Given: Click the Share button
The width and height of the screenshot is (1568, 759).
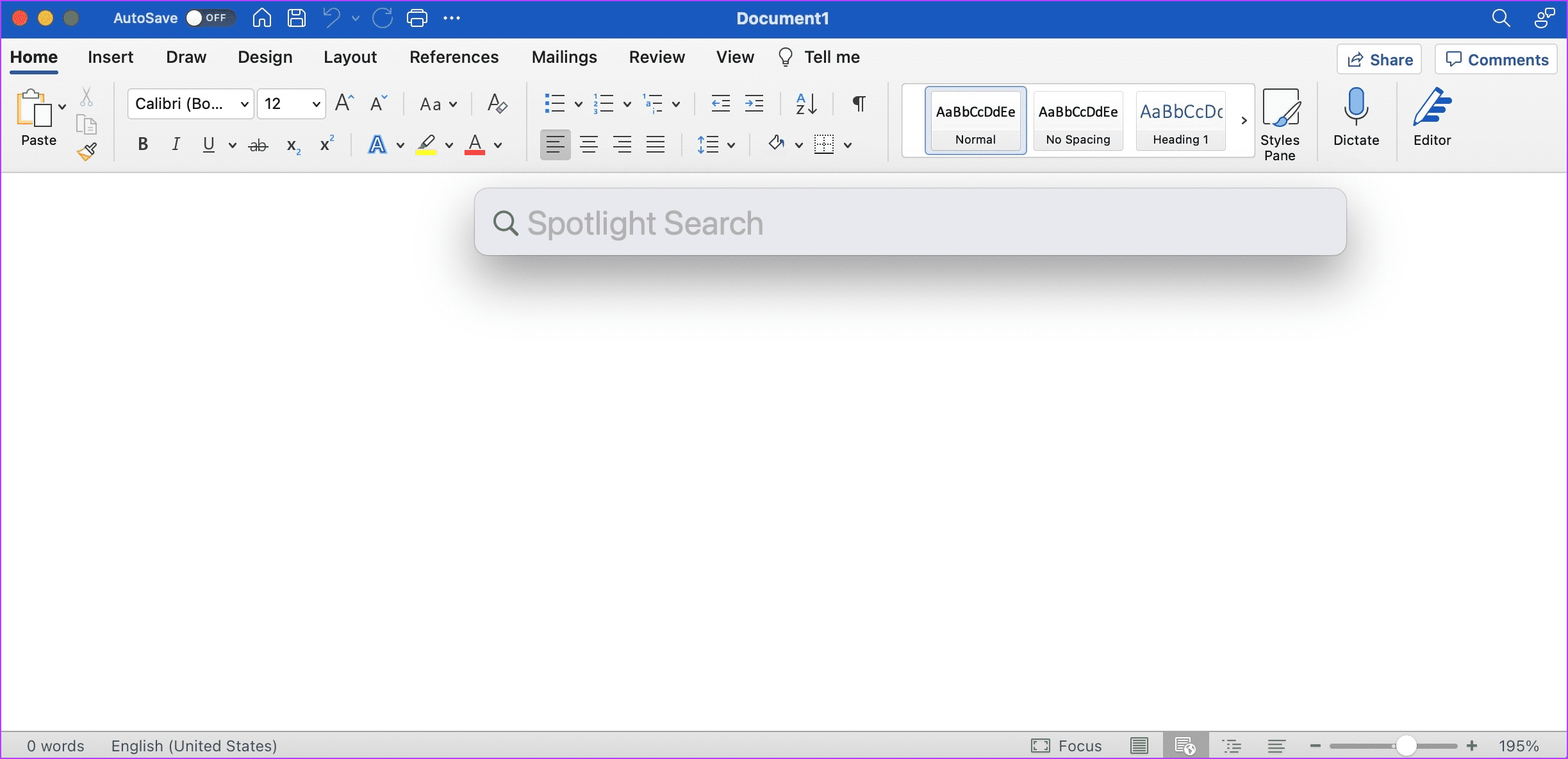Looking at the screenshot, I should pos(1379,60).
